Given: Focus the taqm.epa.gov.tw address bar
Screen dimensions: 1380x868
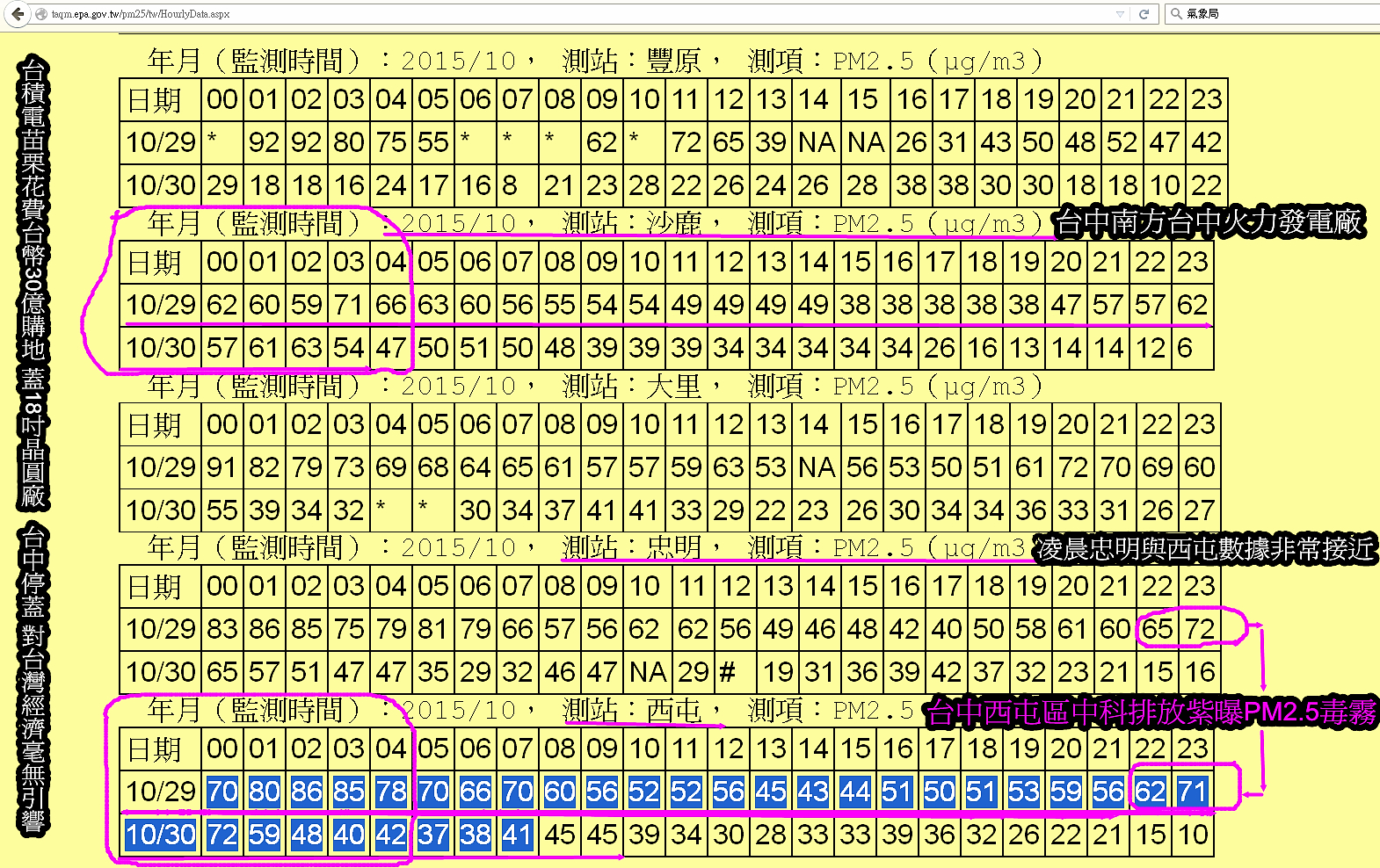Looking at the screenshot, I should point(580,14).
